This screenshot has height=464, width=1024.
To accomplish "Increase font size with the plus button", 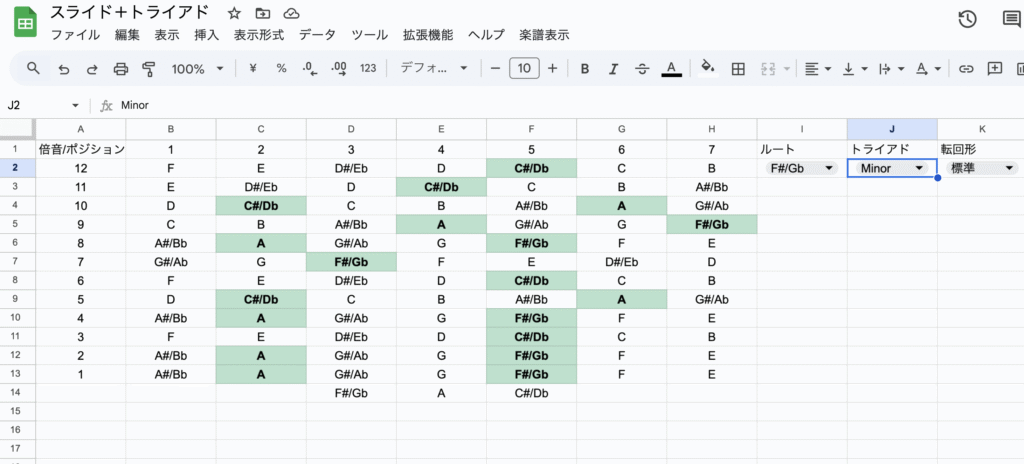I will pyautogui.click(x=553, y=69).
